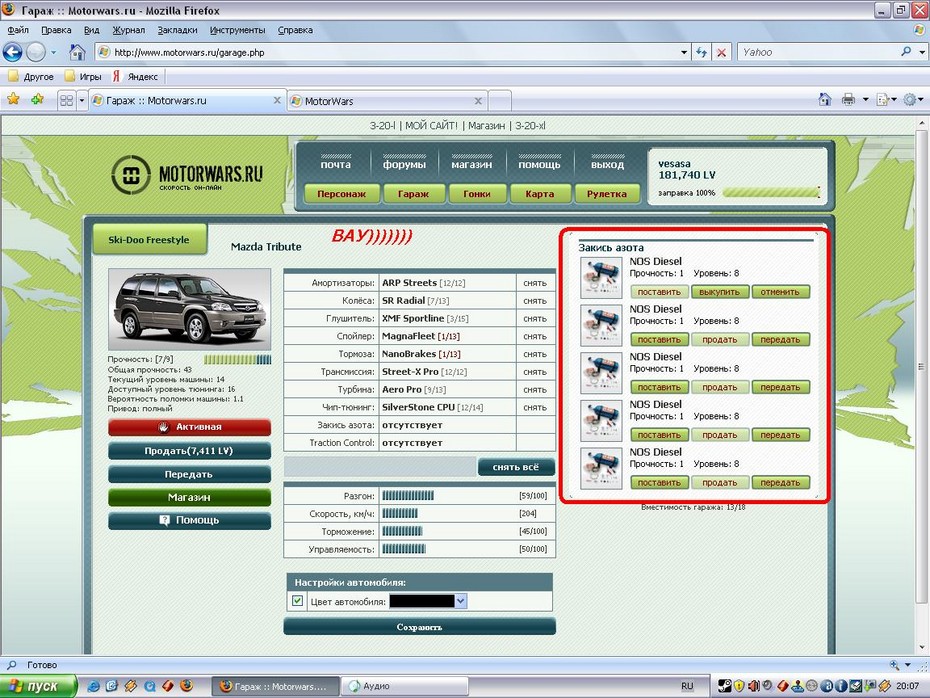The height and width of the screenshot is (698, 930).
Task: Add to favorites with the green plus star
Action: click(x=37, y=100)
